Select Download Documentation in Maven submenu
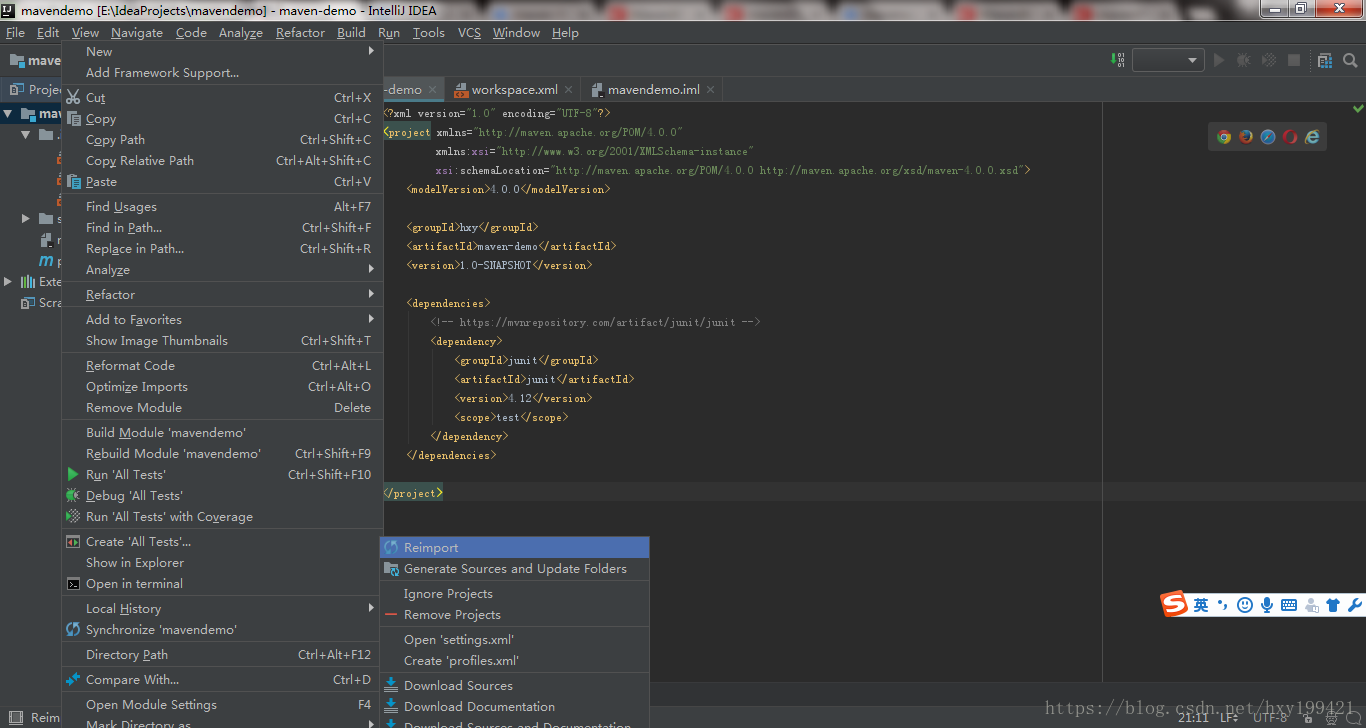The image size is (1366, 728). pyautogui.click(x=515, y=707)
